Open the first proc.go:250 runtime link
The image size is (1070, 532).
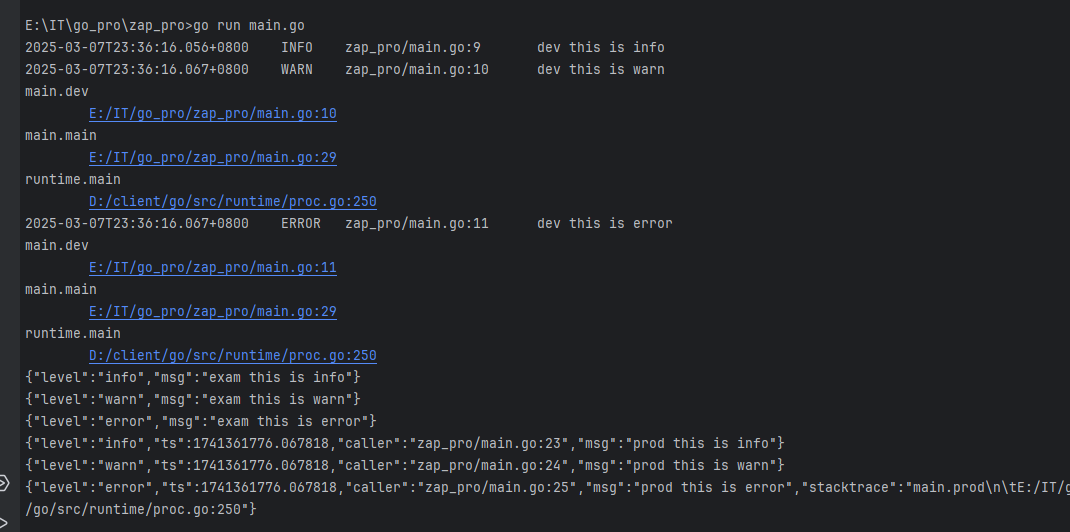[x=232, y=202]
